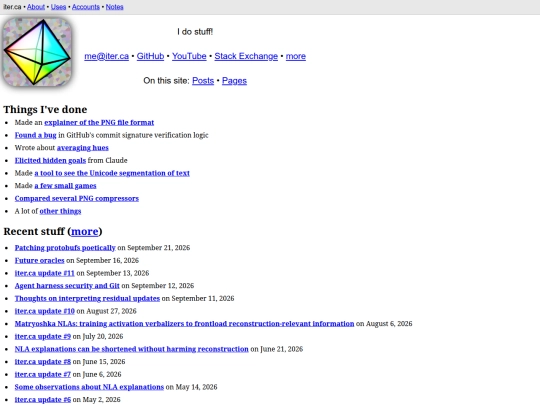
Task: Open the YouTube link
Action: 189,56
